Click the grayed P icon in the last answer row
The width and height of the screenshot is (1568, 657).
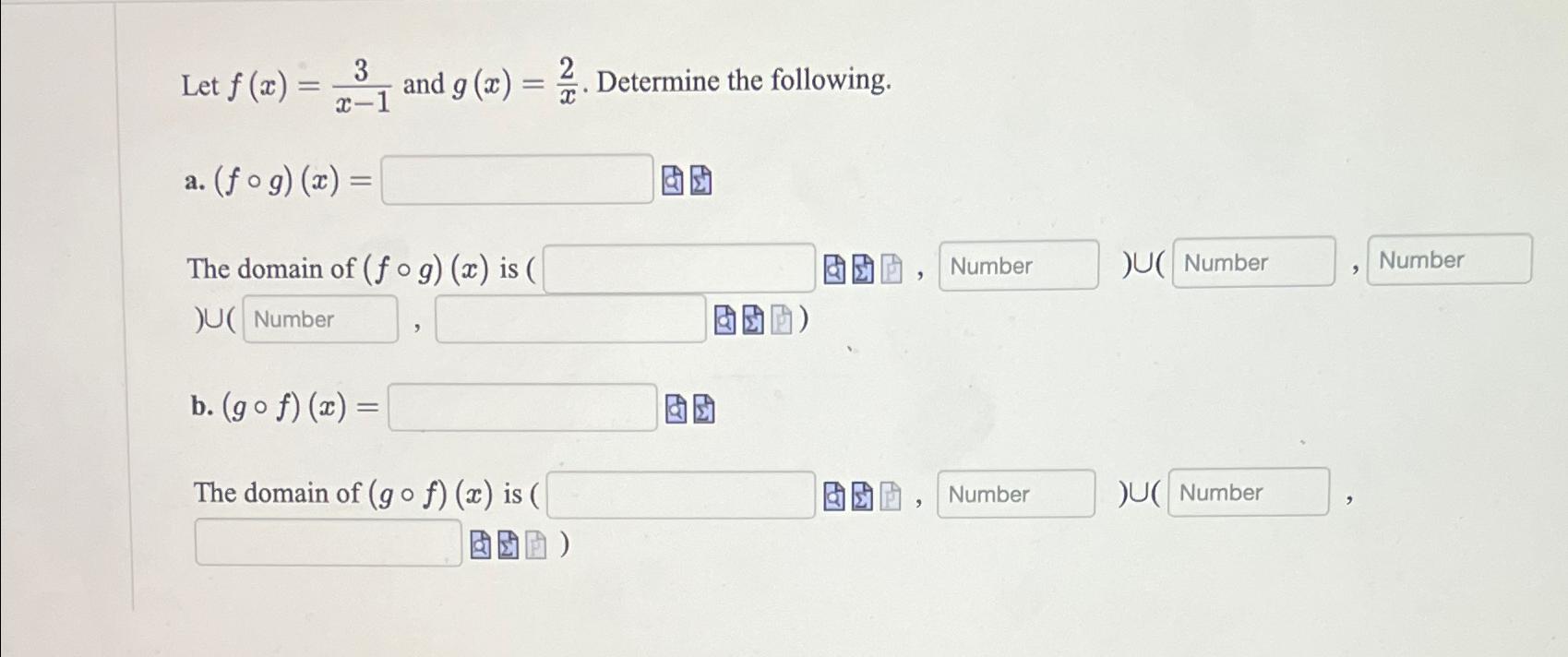pyautogui.click(x=535, y=546)
